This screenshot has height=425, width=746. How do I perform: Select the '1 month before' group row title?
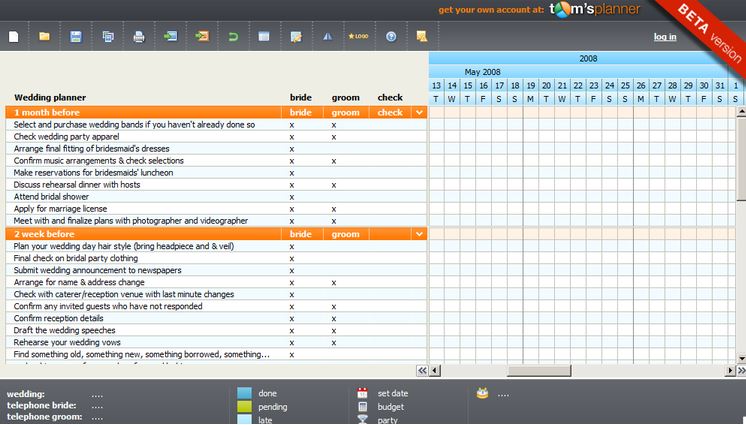point(47,112)
